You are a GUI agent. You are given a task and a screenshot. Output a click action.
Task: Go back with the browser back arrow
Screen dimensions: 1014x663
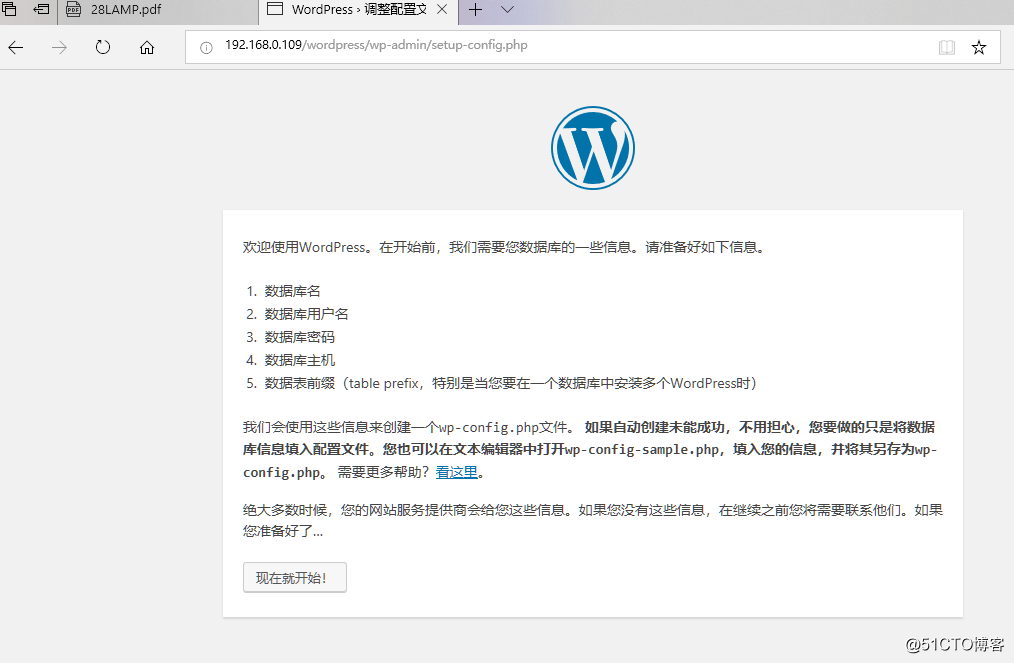16,47
